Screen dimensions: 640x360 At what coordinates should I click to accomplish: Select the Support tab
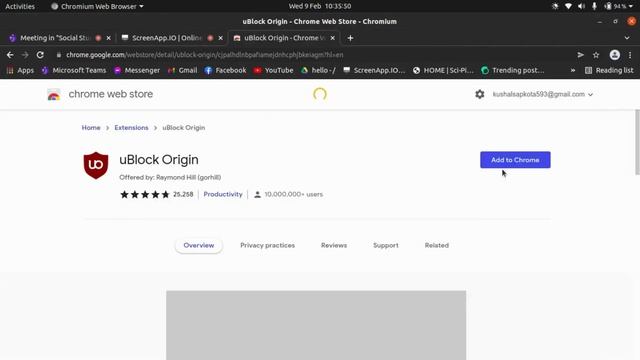(386, 245)
